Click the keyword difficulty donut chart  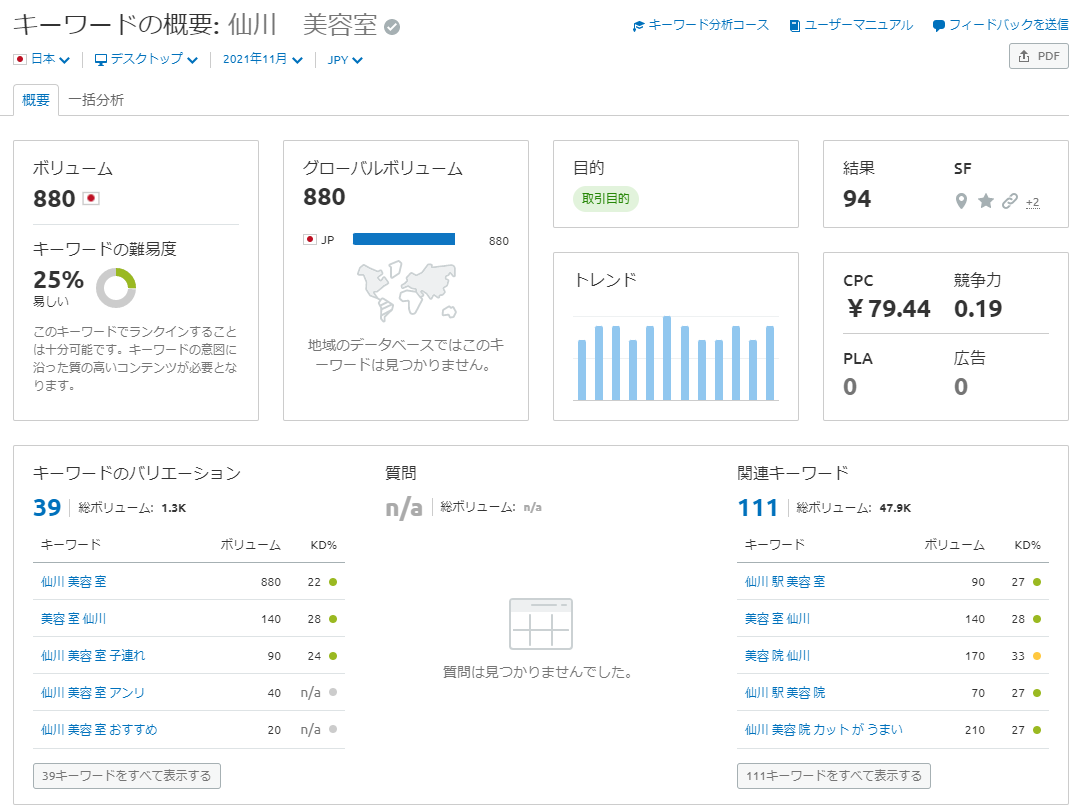pos(116,288)
